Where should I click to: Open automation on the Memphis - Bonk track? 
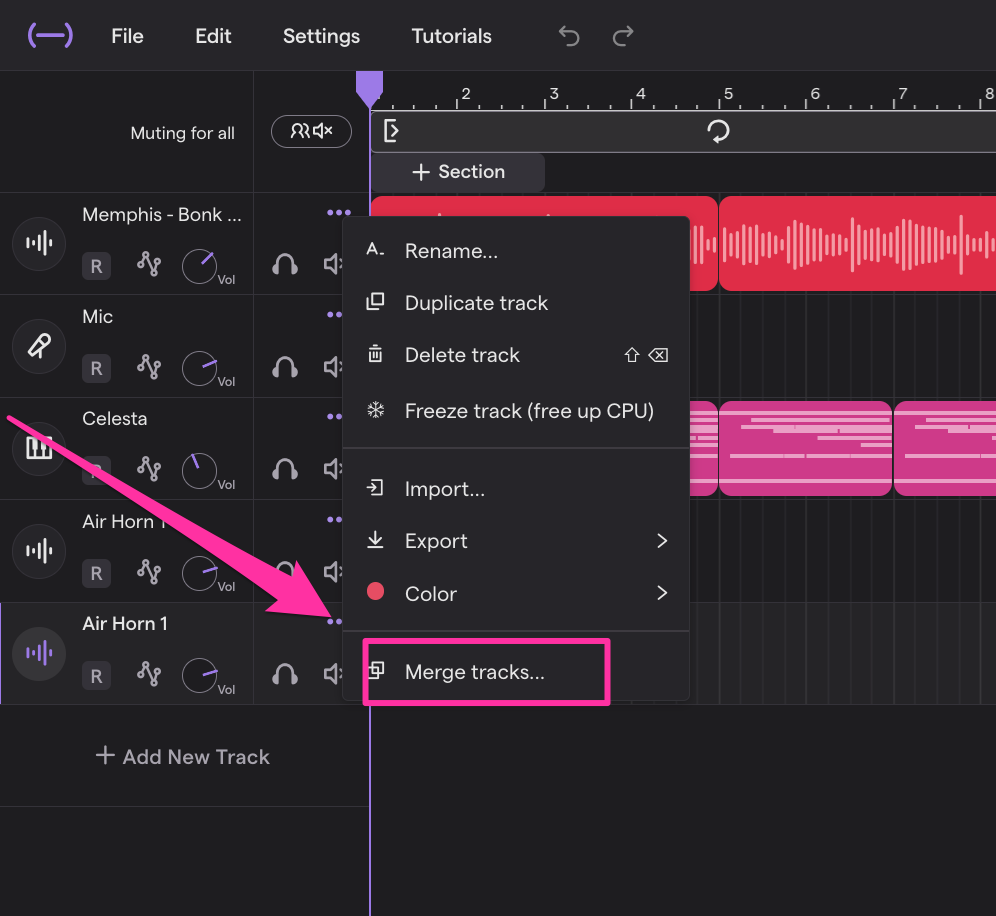point(149,264)
